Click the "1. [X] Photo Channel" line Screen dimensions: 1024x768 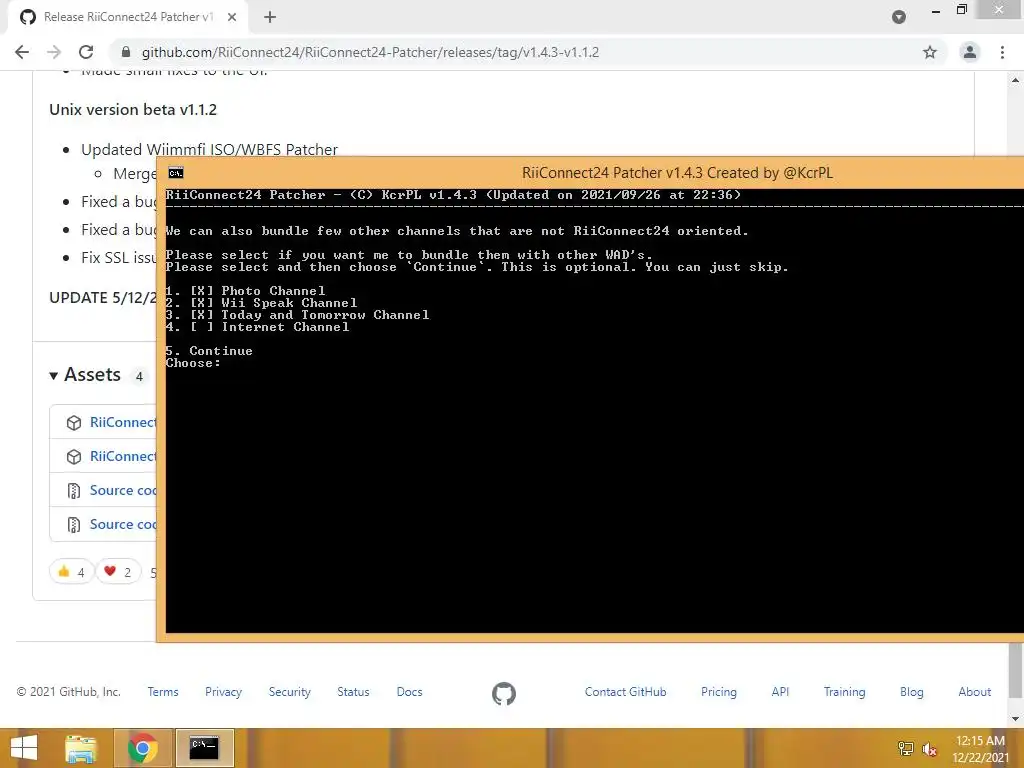click(x=245, y=291)
